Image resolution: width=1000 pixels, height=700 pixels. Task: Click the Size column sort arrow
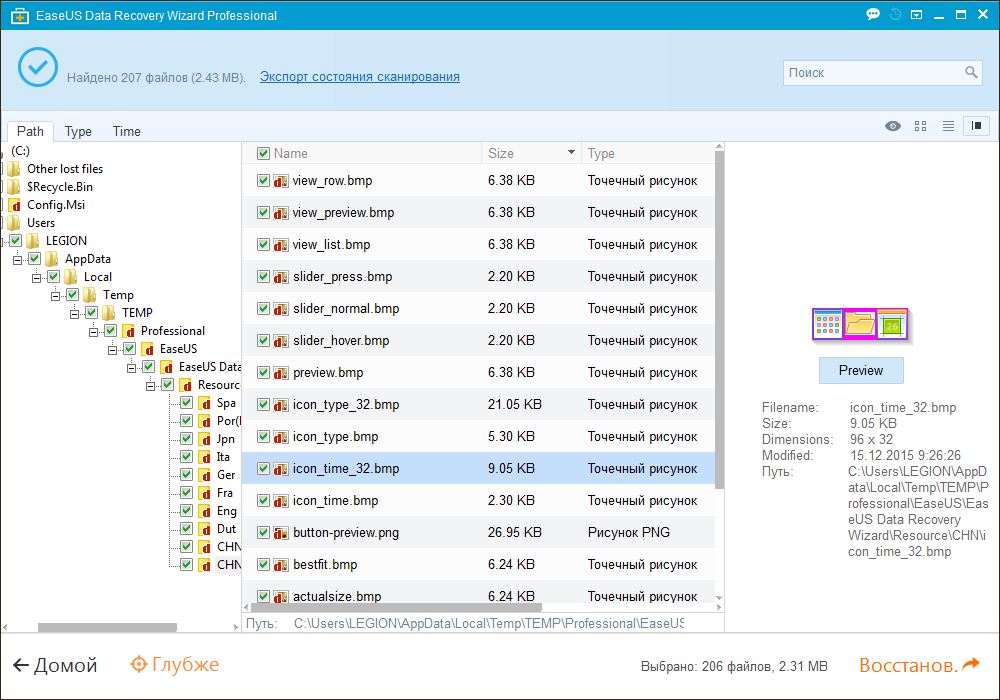pyautogui.click(x=571, y=152)
